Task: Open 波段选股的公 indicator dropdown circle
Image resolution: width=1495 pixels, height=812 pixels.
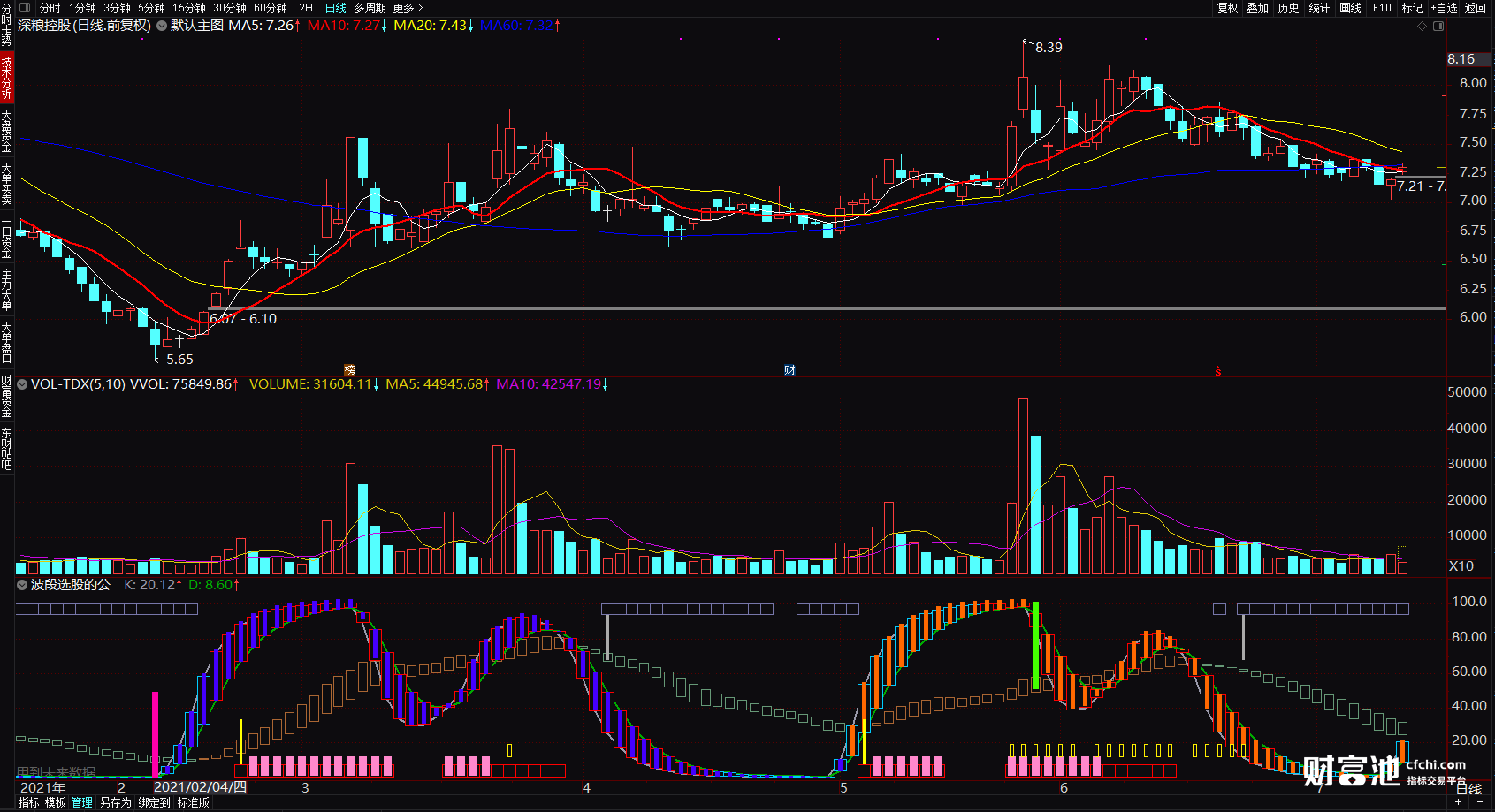Action: pos(22,585)
